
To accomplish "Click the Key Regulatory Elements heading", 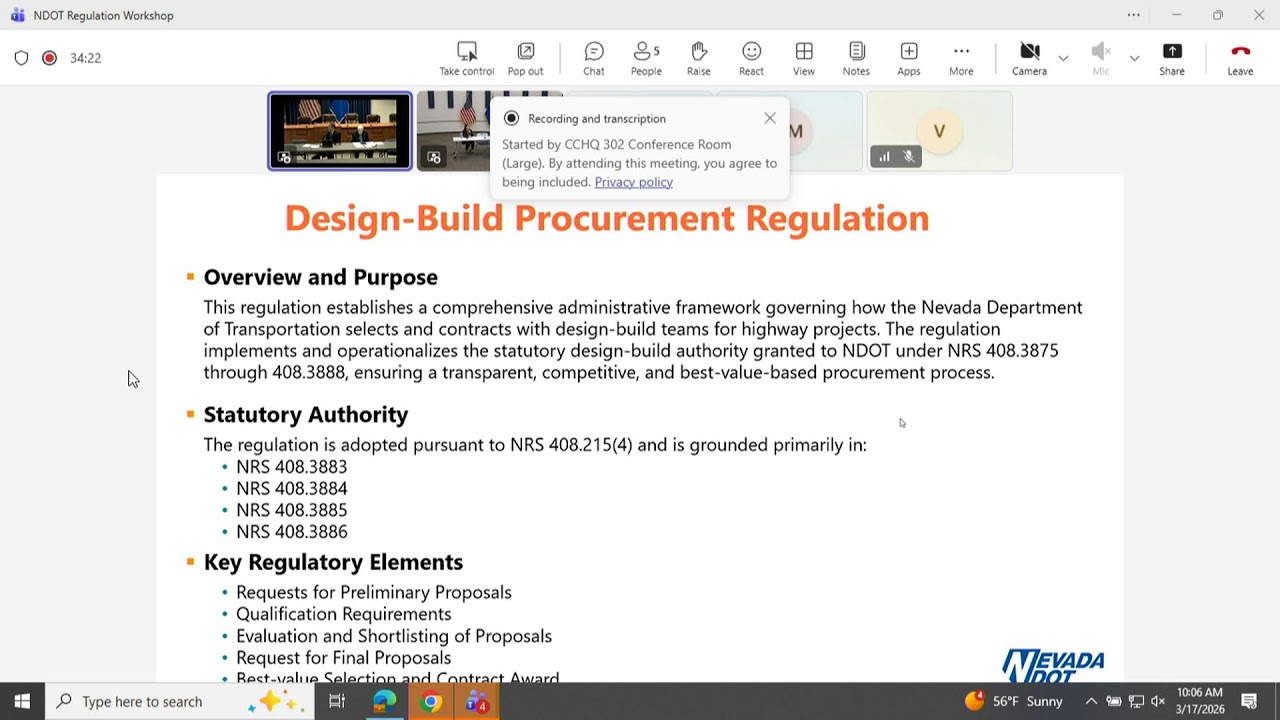I will click(x=333, y=562).
